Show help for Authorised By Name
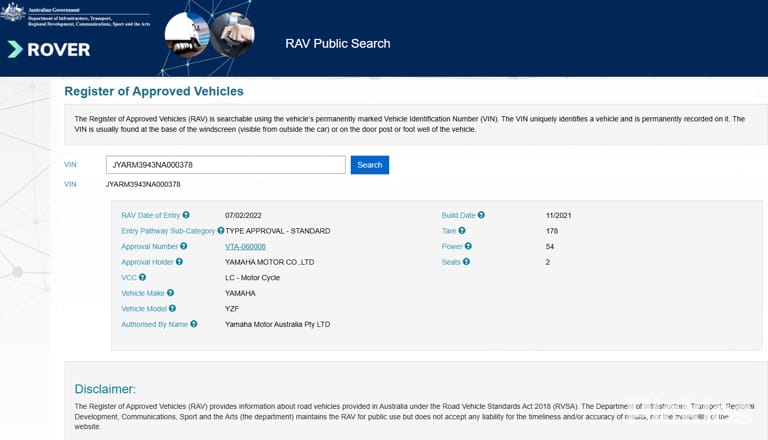This screenshot has height=440, width=768. [x=194, y=324]
